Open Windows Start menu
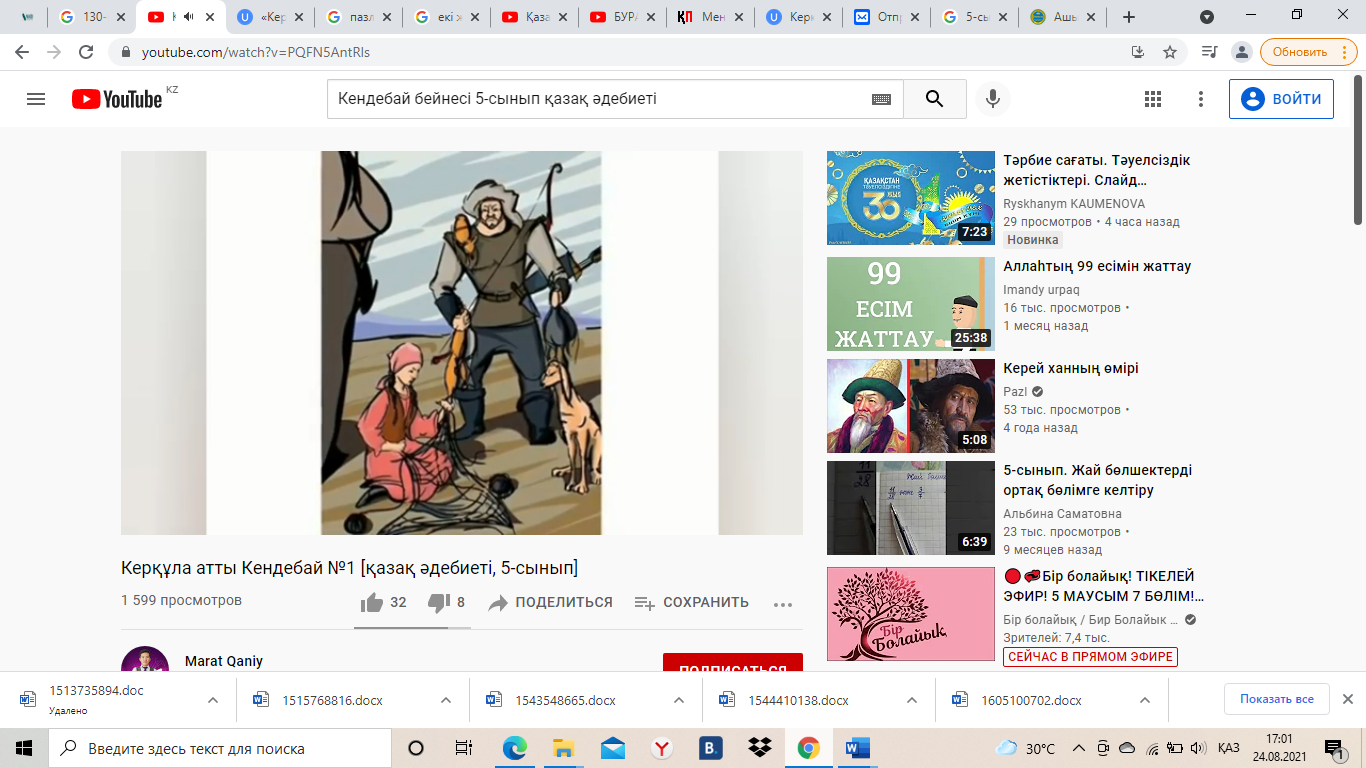1366x768 pixels. tap(24, 748)
